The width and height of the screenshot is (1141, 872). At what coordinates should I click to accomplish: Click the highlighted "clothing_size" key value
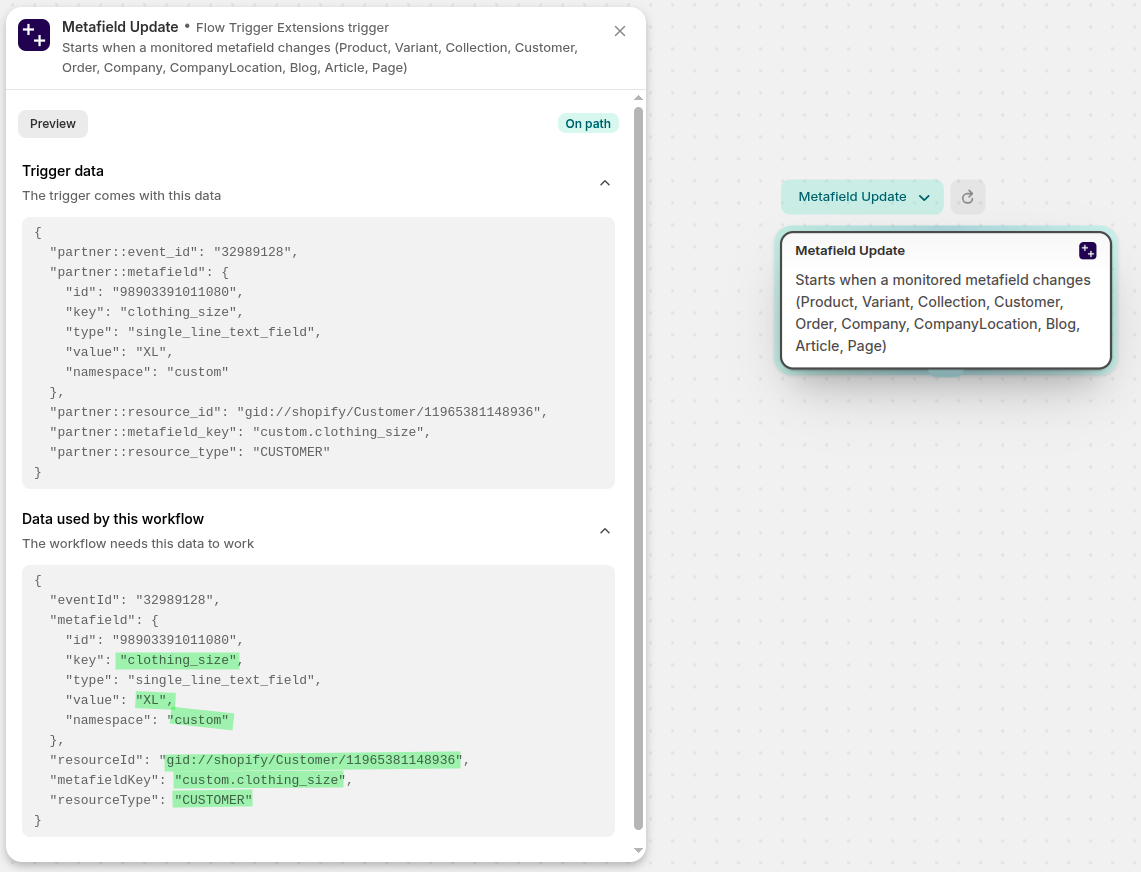pos(179,660)
